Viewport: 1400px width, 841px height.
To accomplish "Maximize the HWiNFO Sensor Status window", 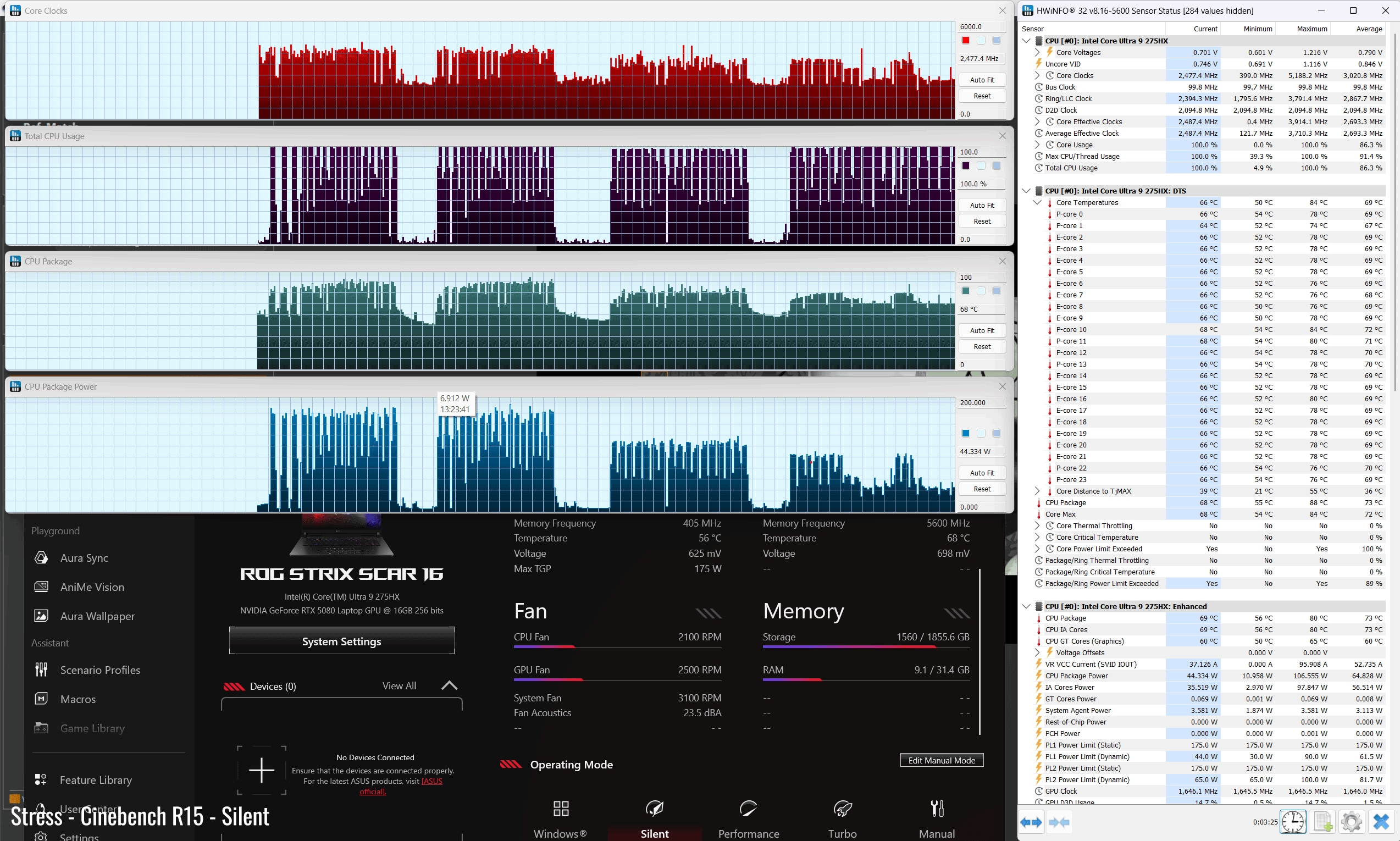I will coord(1353,10).
